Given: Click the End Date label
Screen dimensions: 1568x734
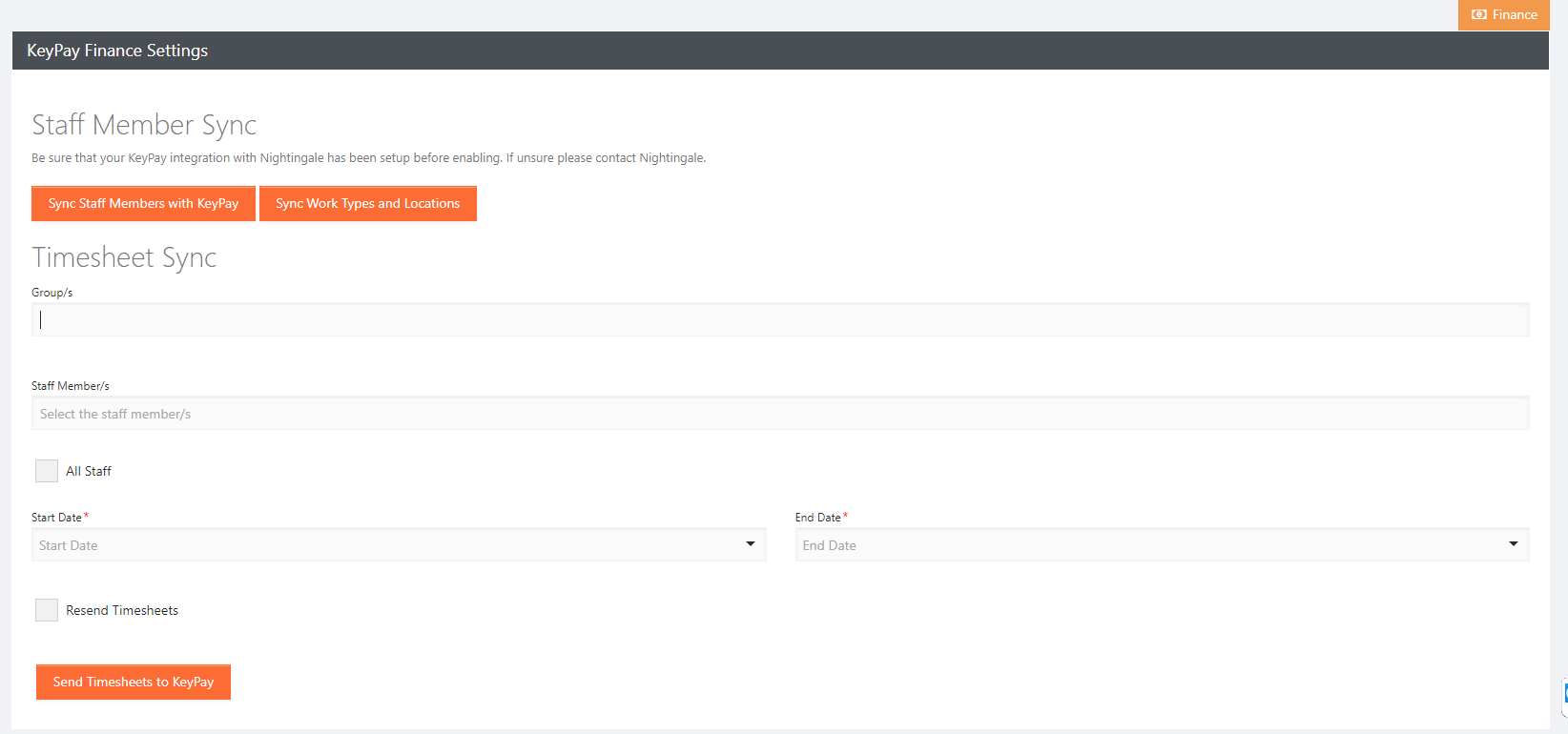Looking at the screenshot, I should pos(818,518).
